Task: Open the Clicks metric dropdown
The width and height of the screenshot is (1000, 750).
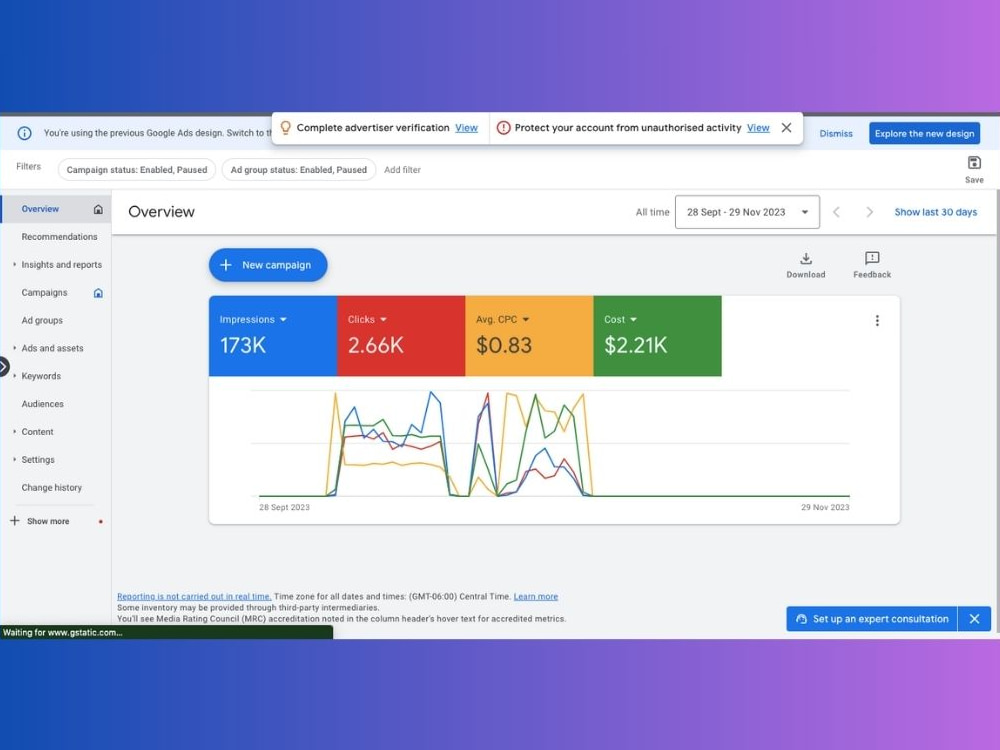Action: coord(384,320)
